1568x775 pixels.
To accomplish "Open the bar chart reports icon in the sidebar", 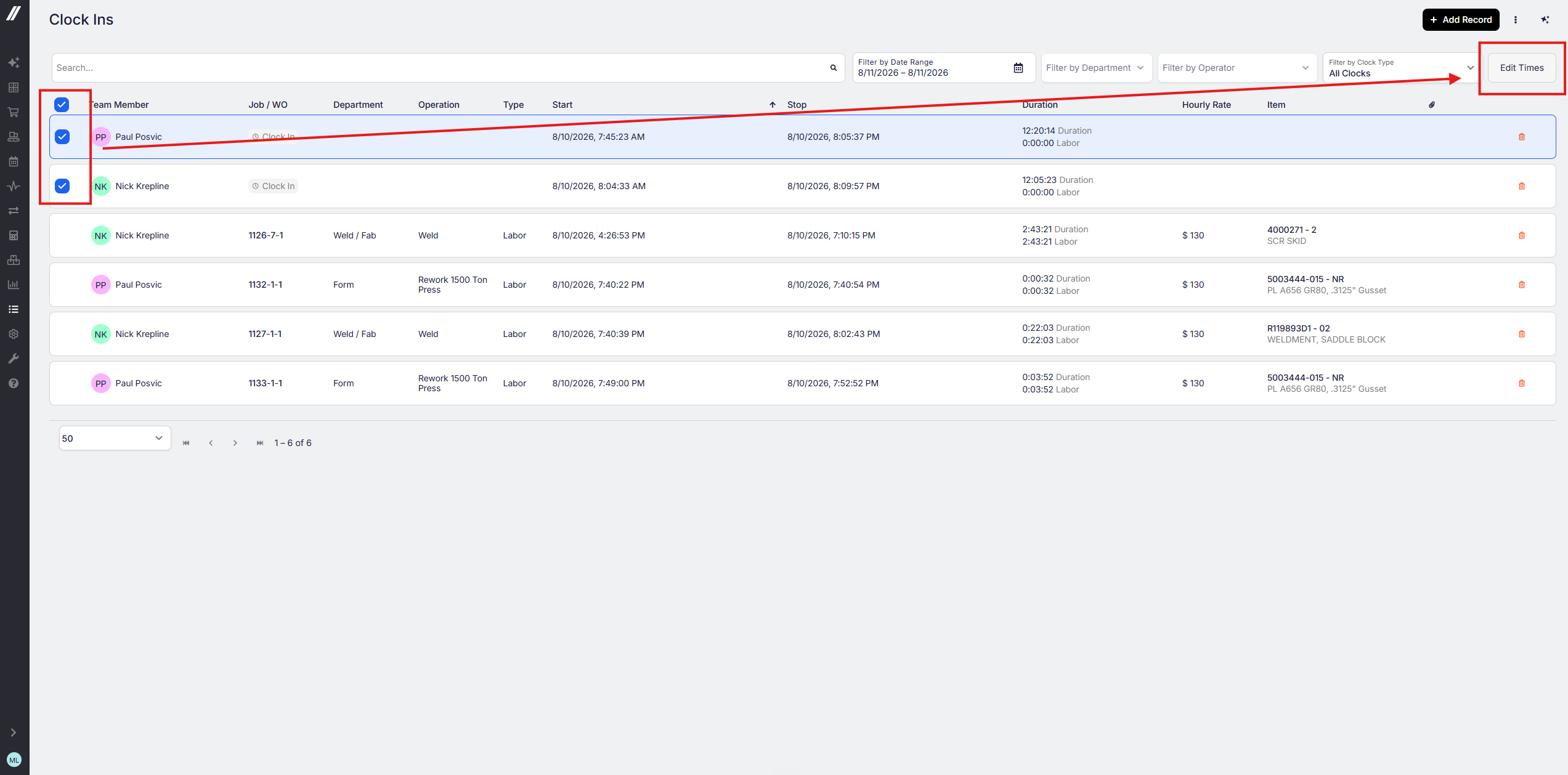I will tap(14, 285).
